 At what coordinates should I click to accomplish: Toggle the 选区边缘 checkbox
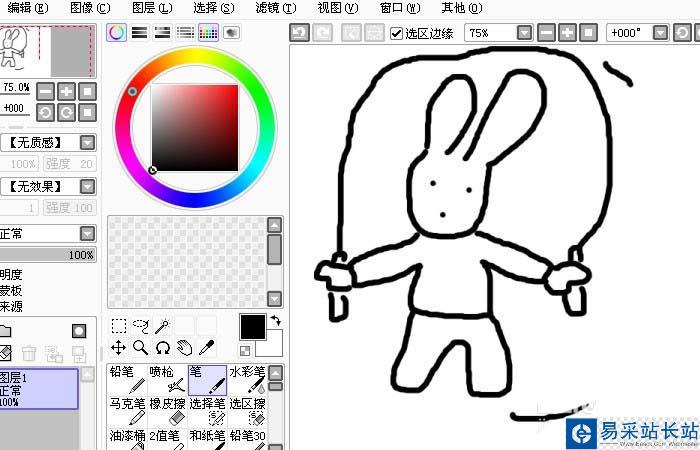[x=396, y=33]
